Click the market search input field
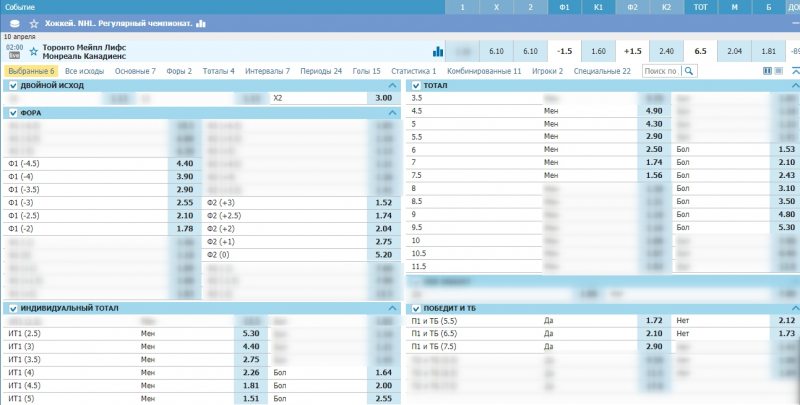Viewport: 800px width, 405px height. click(662, 72)
